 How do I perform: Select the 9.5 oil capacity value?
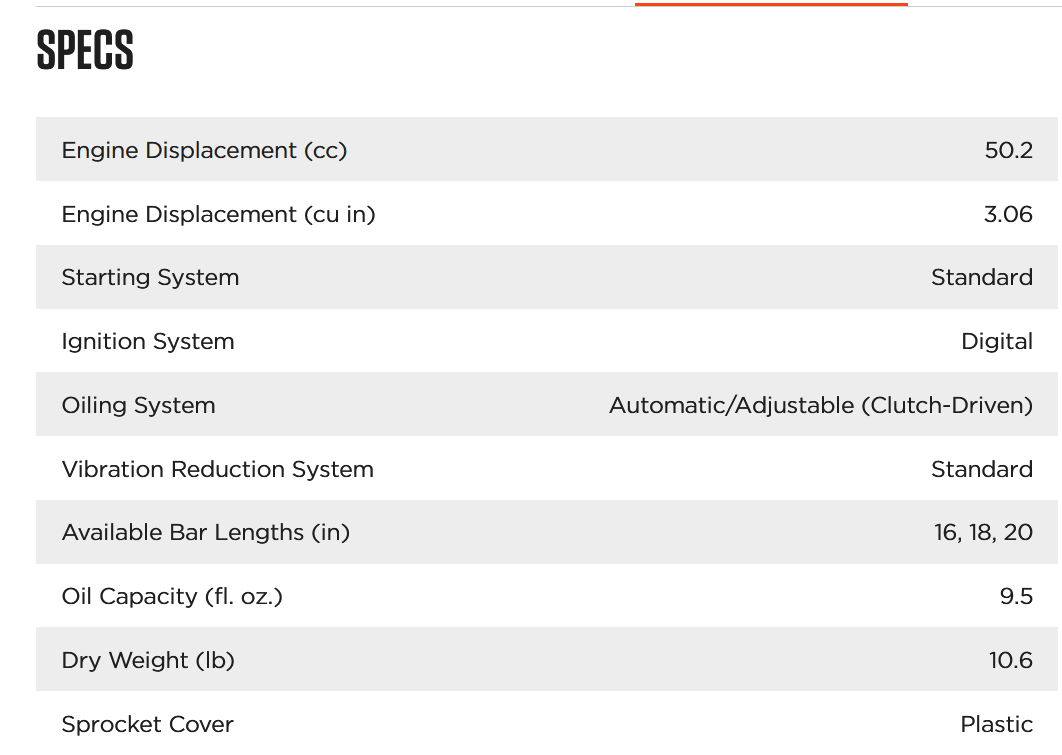[x=1016, y=596]
